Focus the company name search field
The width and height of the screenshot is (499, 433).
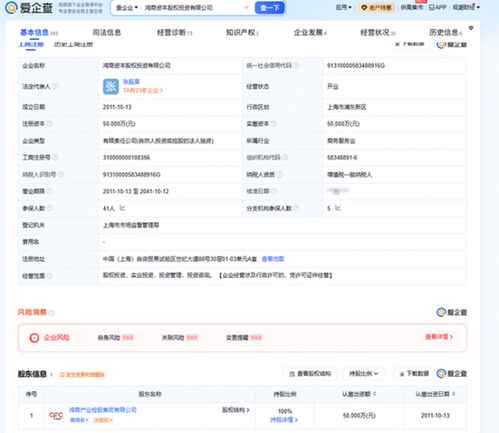(x=193, y=8)
